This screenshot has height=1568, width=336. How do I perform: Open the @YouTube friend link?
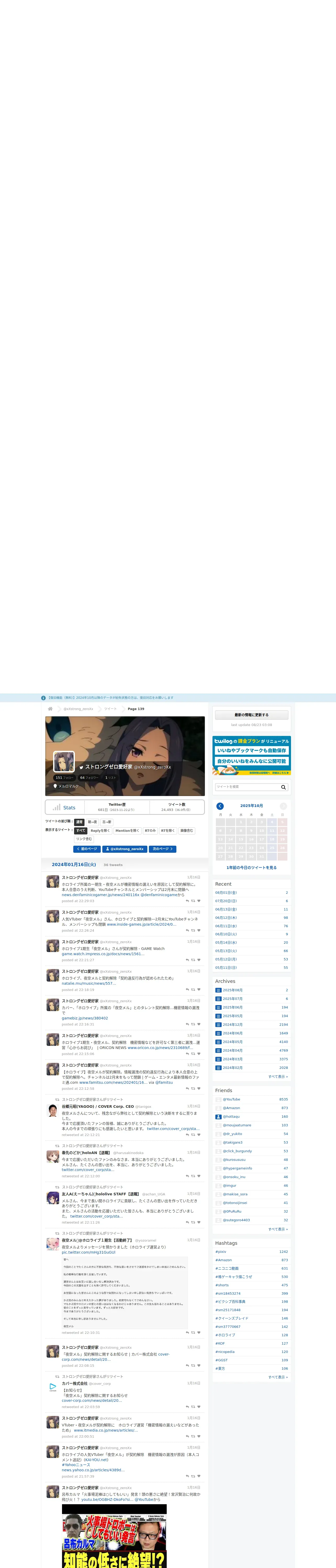[232, 1099]
